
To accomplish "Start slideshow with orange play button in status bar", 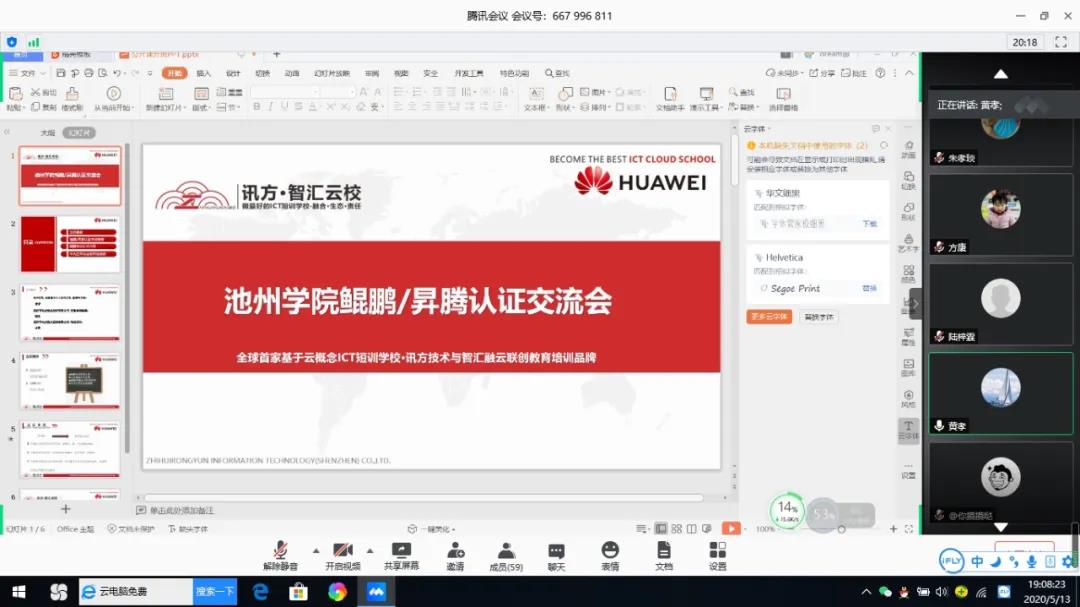I will pyautogui.click(x=731, y=528).
